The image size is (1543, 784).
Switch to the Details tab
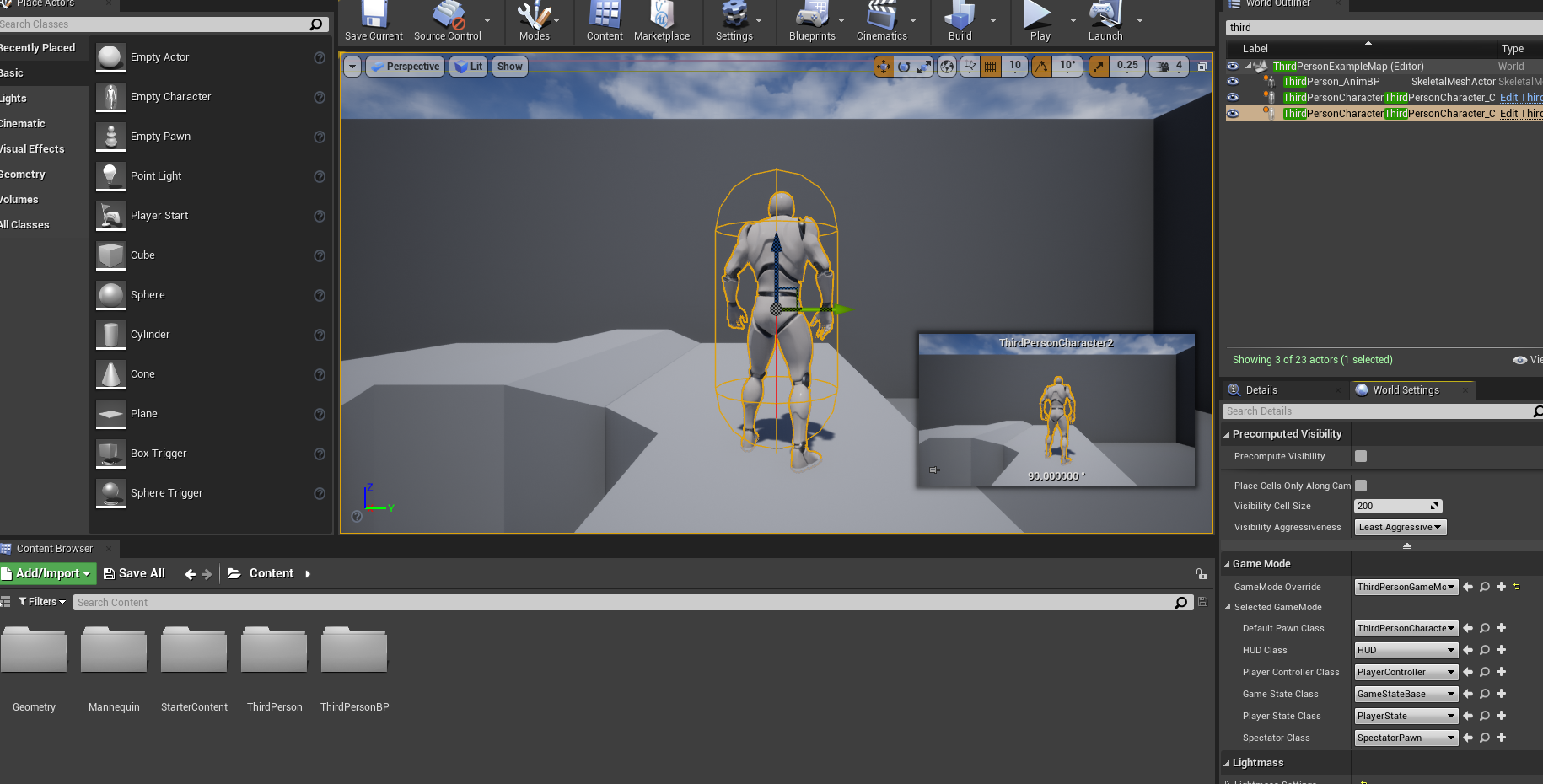coord(1261,390)
